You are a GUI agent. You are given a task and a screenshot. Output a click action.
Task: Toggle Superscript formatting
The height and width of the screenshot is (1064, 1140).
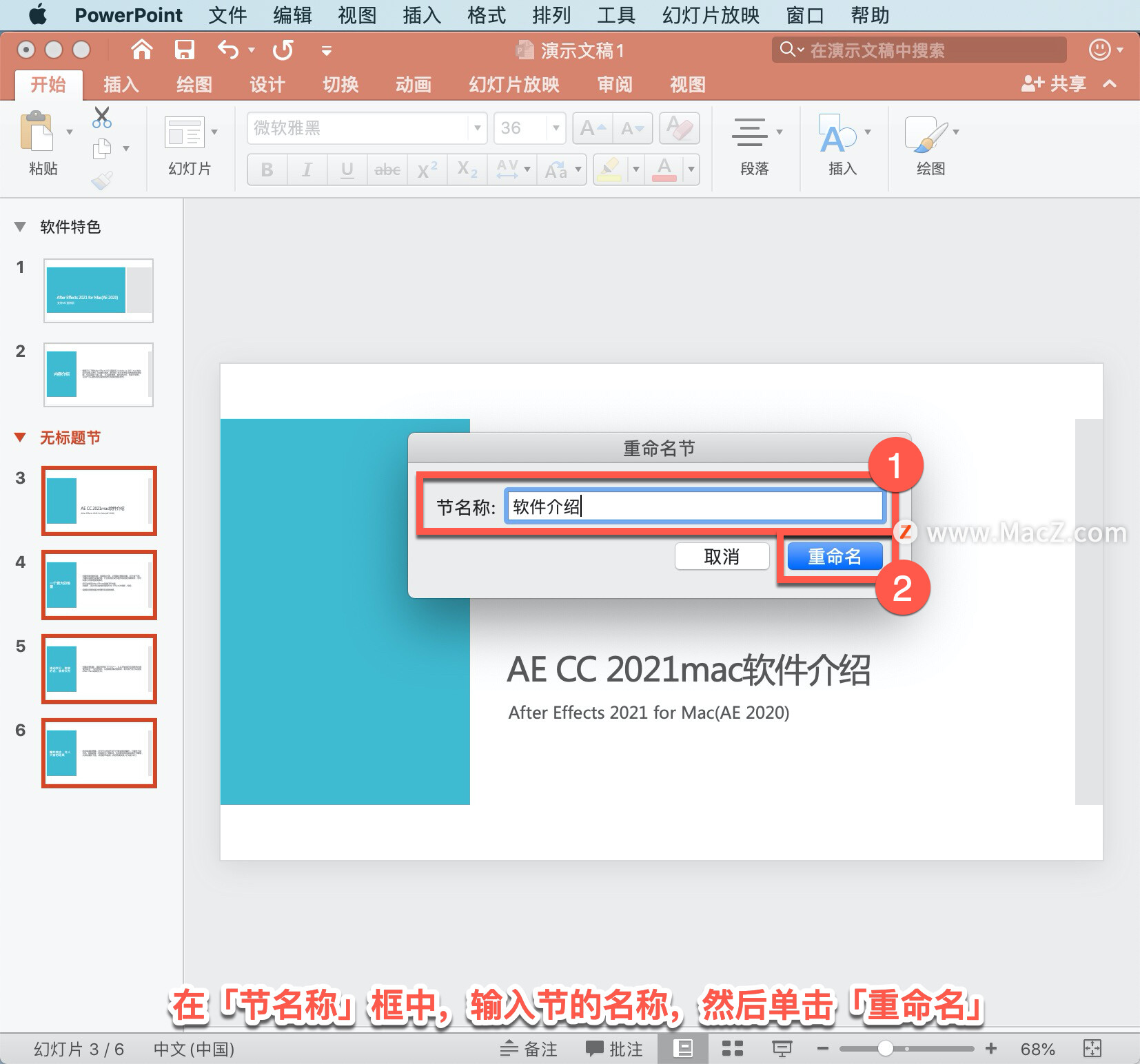click(x=427, y=170)
